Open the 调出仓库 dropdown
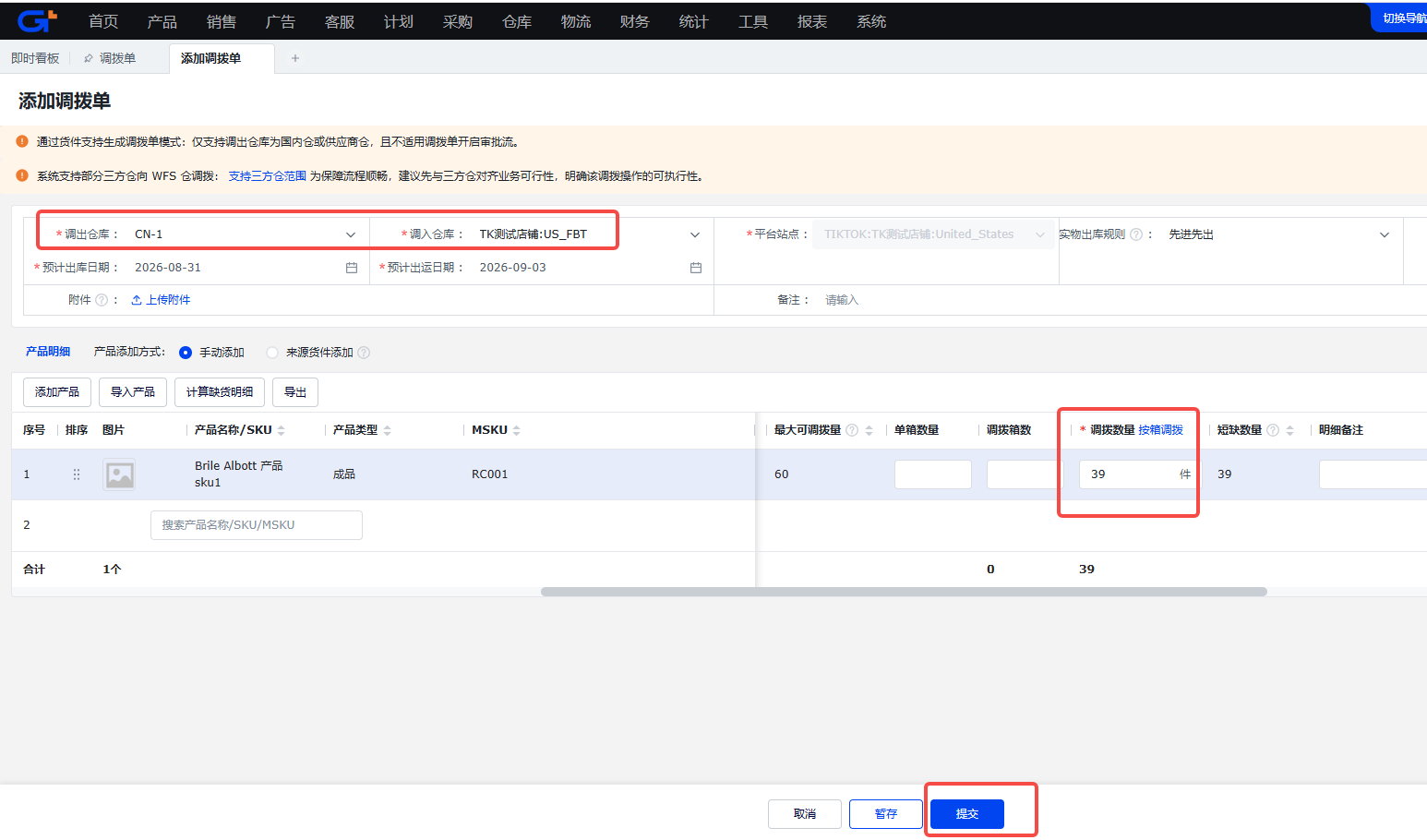 [x=246, y=234]
